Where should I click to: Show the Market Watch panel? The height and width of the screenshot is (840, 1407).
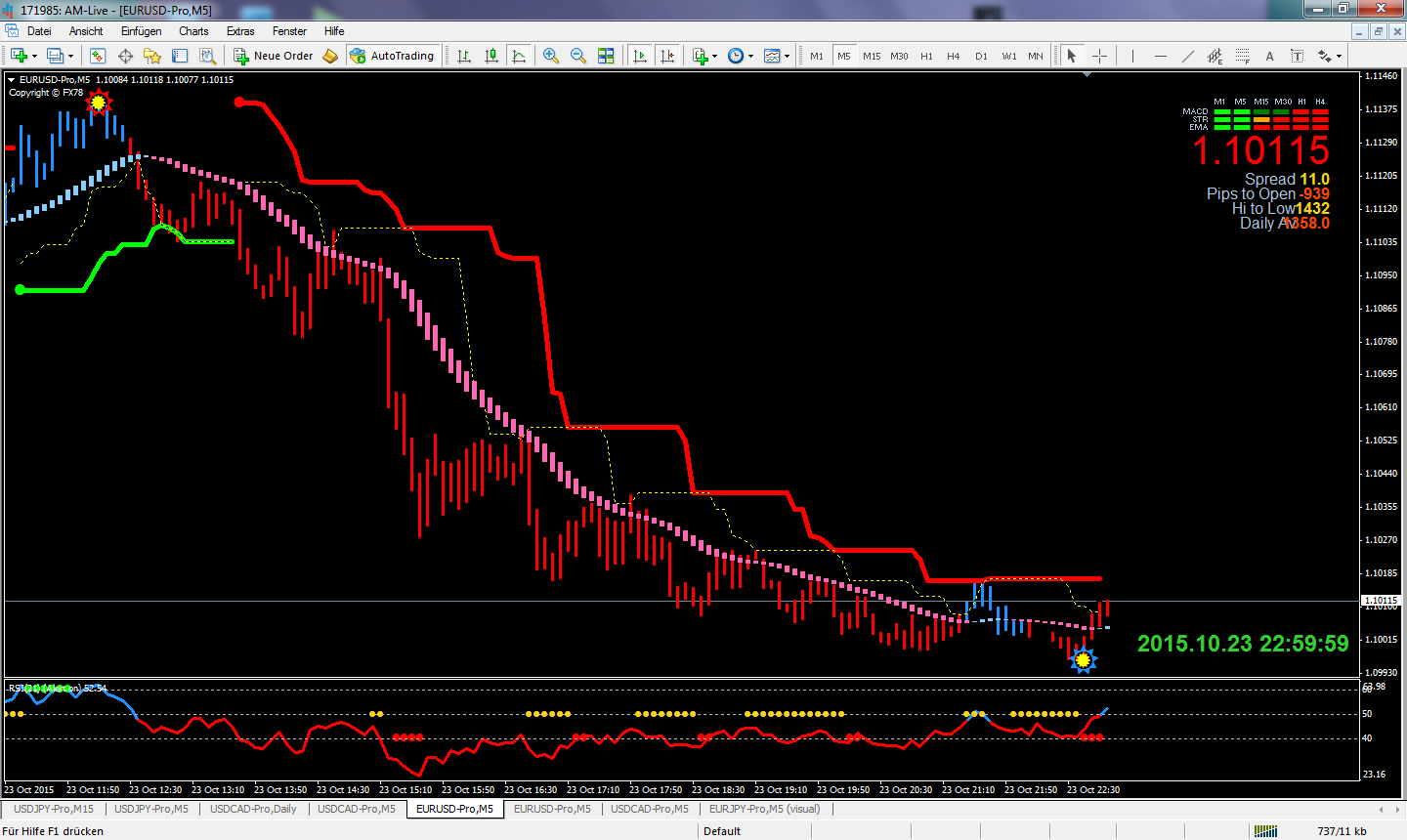click(x=98, y=56)
